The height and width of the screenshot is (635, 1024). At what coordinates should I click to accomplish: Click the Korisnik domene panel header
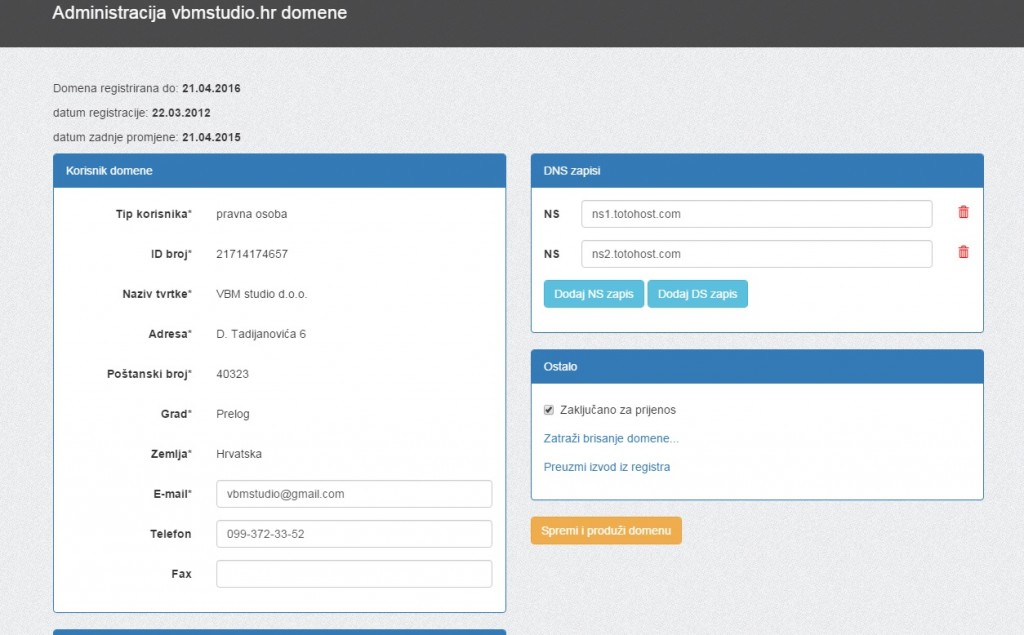click(x=280, y=171)
